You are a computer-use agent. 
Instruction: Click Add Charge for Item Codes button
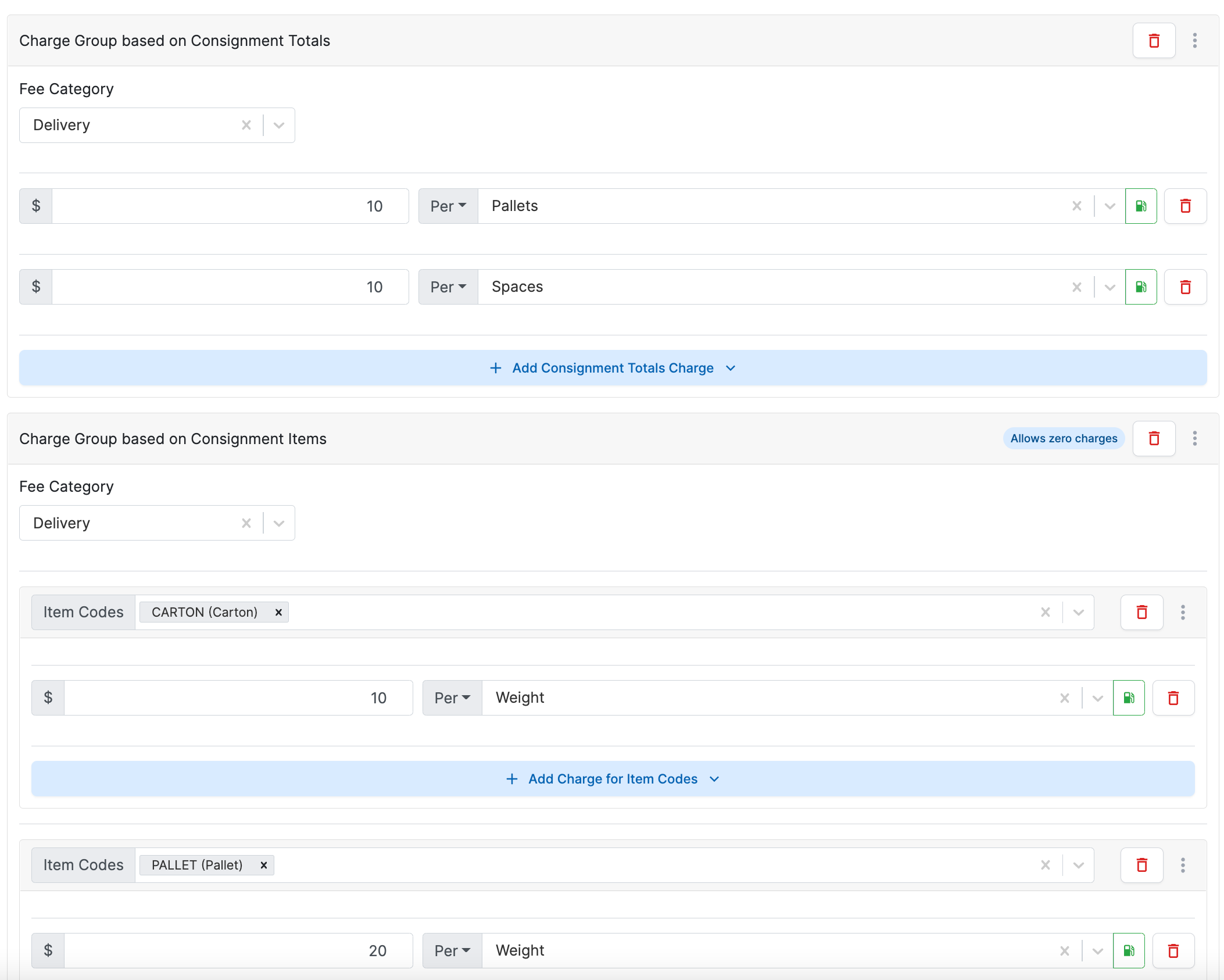coord(613,779)
